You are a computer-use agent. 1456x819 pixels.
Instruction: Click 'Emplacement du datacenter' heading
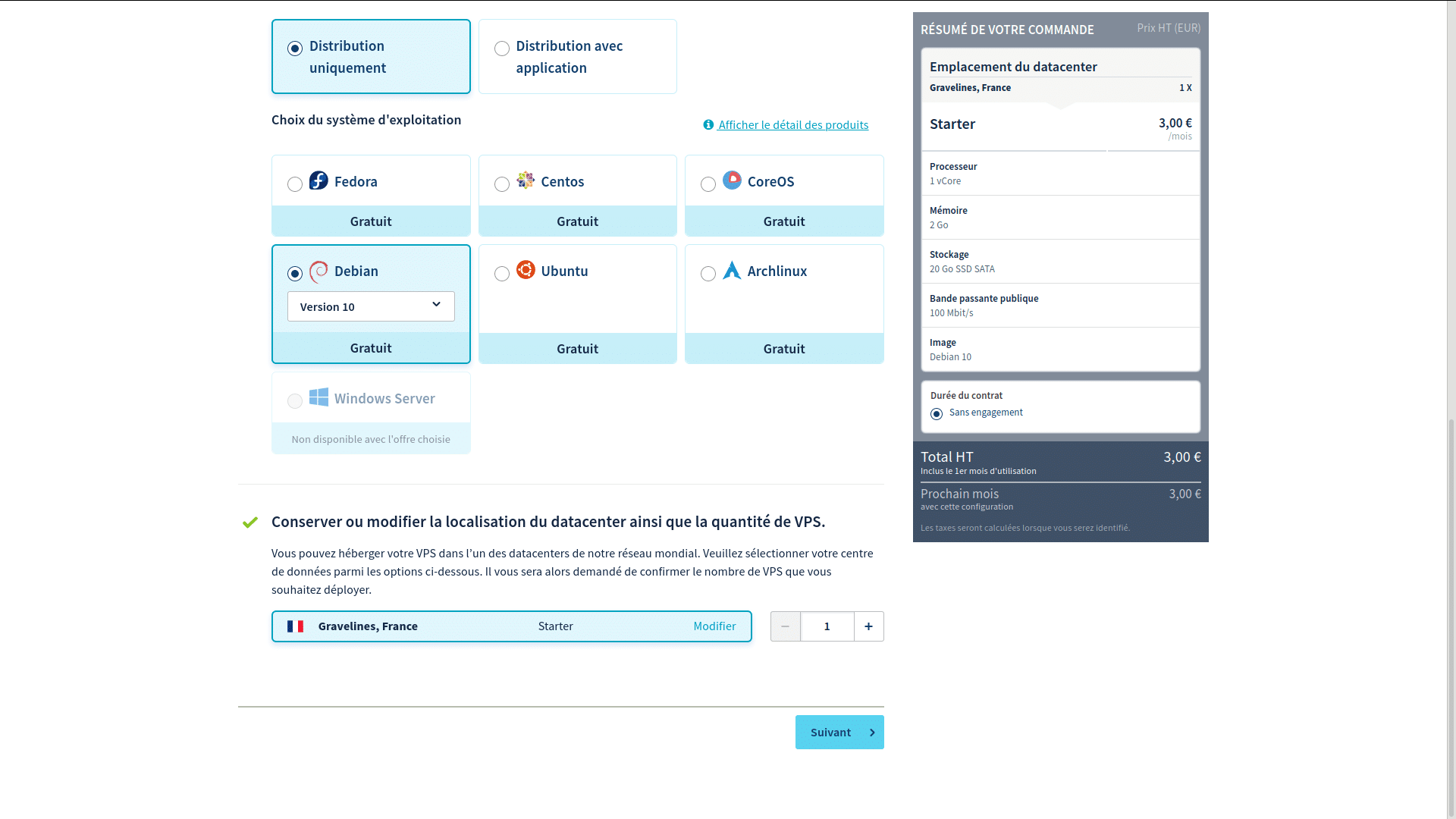point(1013,67)
